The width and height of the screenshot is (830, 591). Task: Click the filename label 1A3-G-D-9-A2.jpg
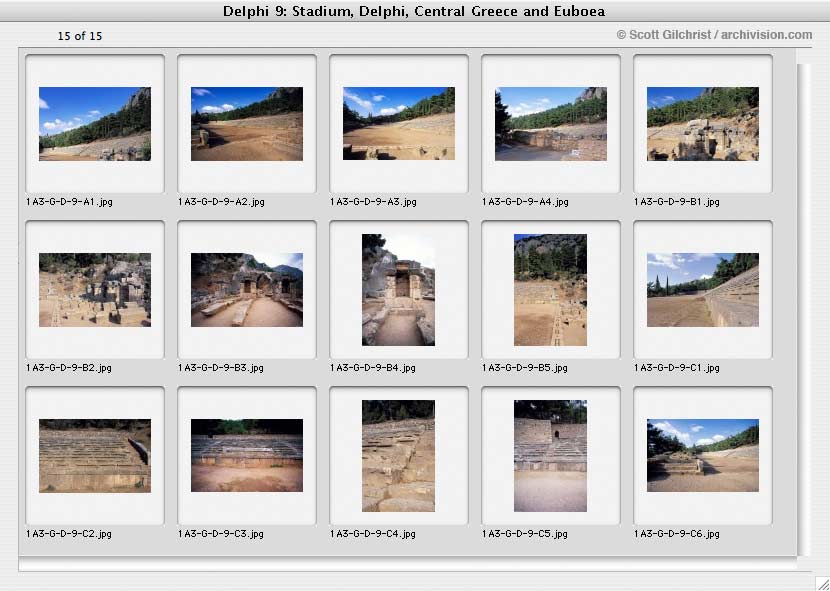click(x=221, y=202)
